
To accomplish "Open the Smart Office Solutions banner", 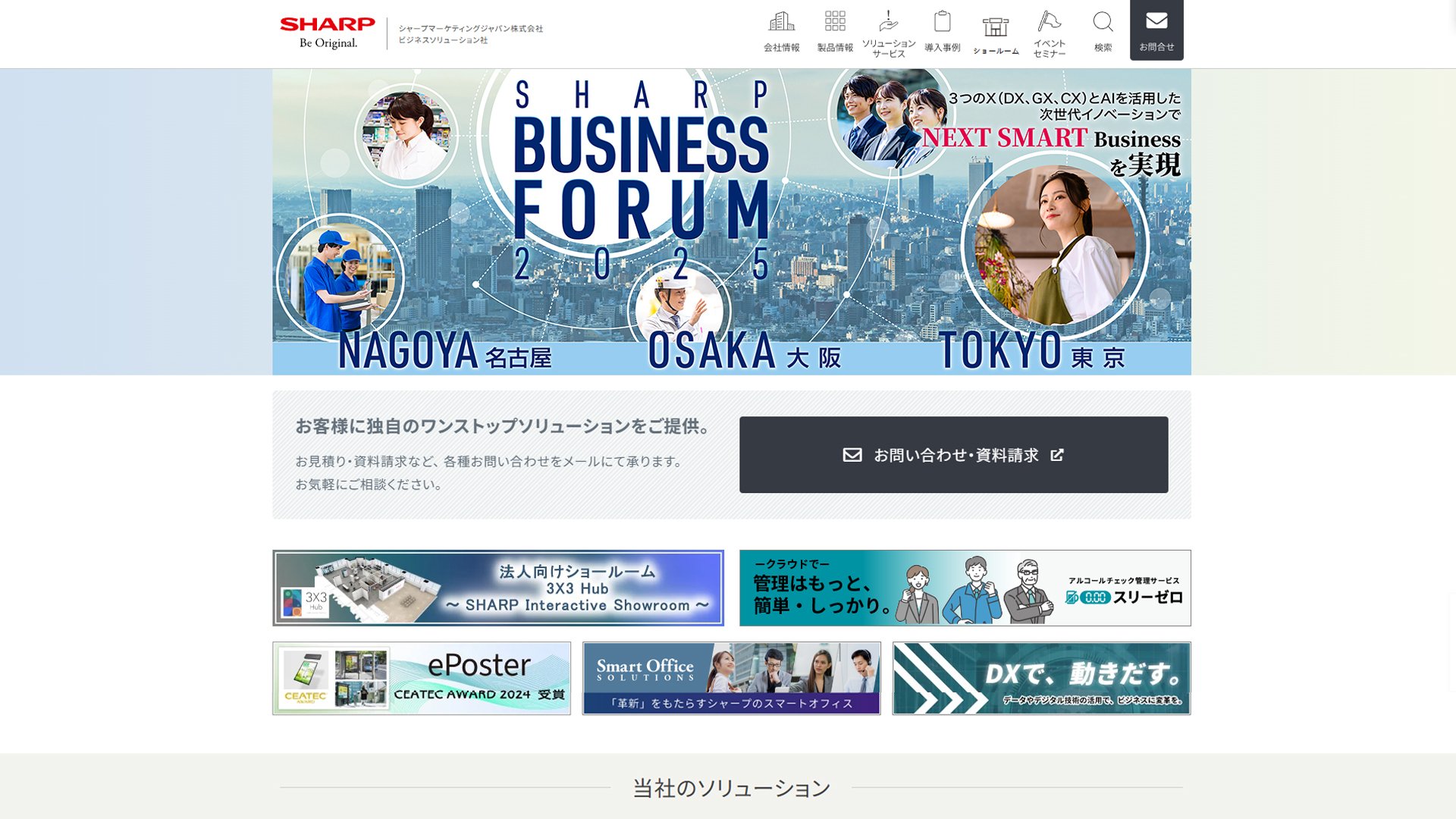I will pos(732,679).
